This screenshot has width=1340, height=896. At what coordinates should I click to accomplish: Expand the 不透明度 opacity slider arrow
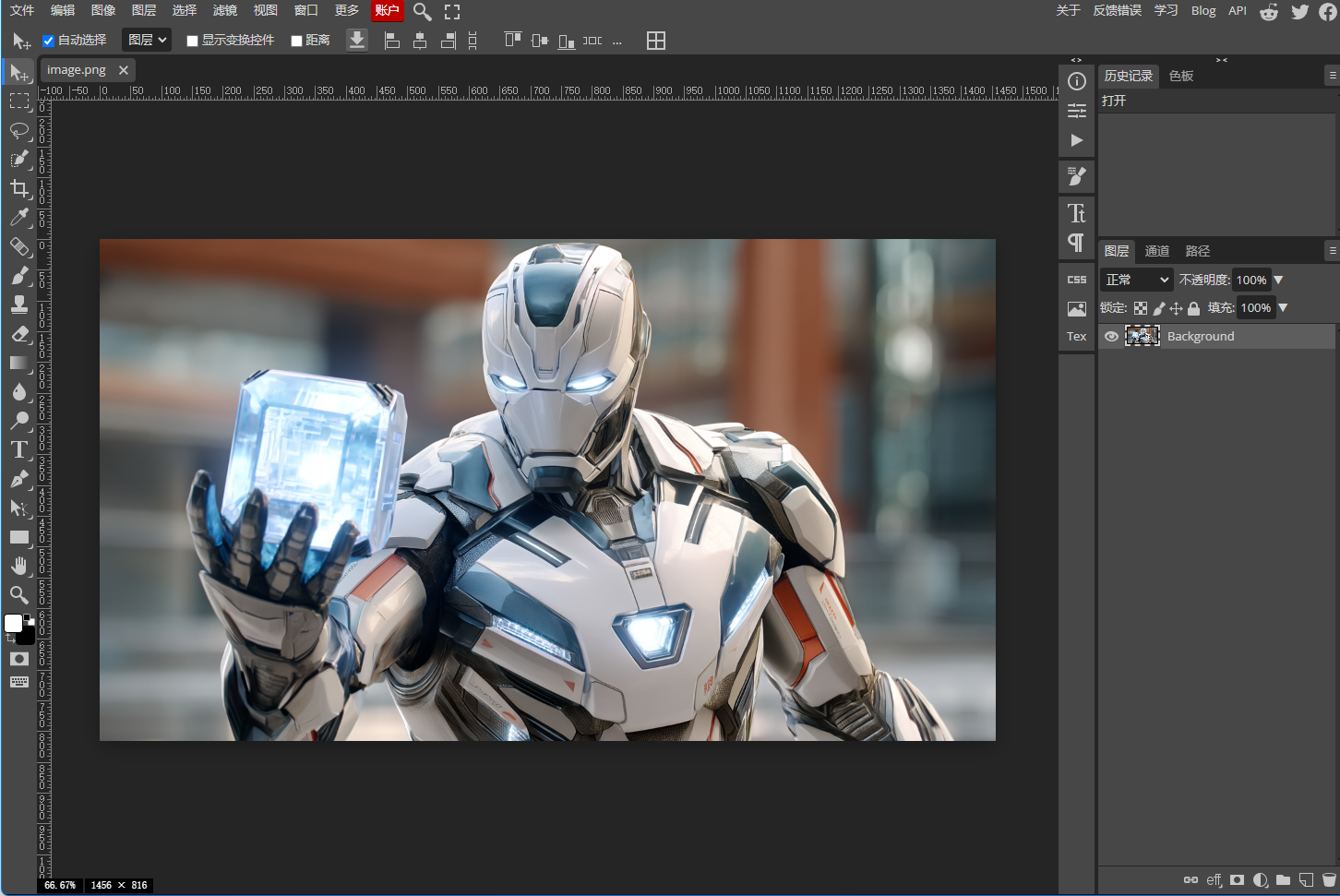point(1278,280)
